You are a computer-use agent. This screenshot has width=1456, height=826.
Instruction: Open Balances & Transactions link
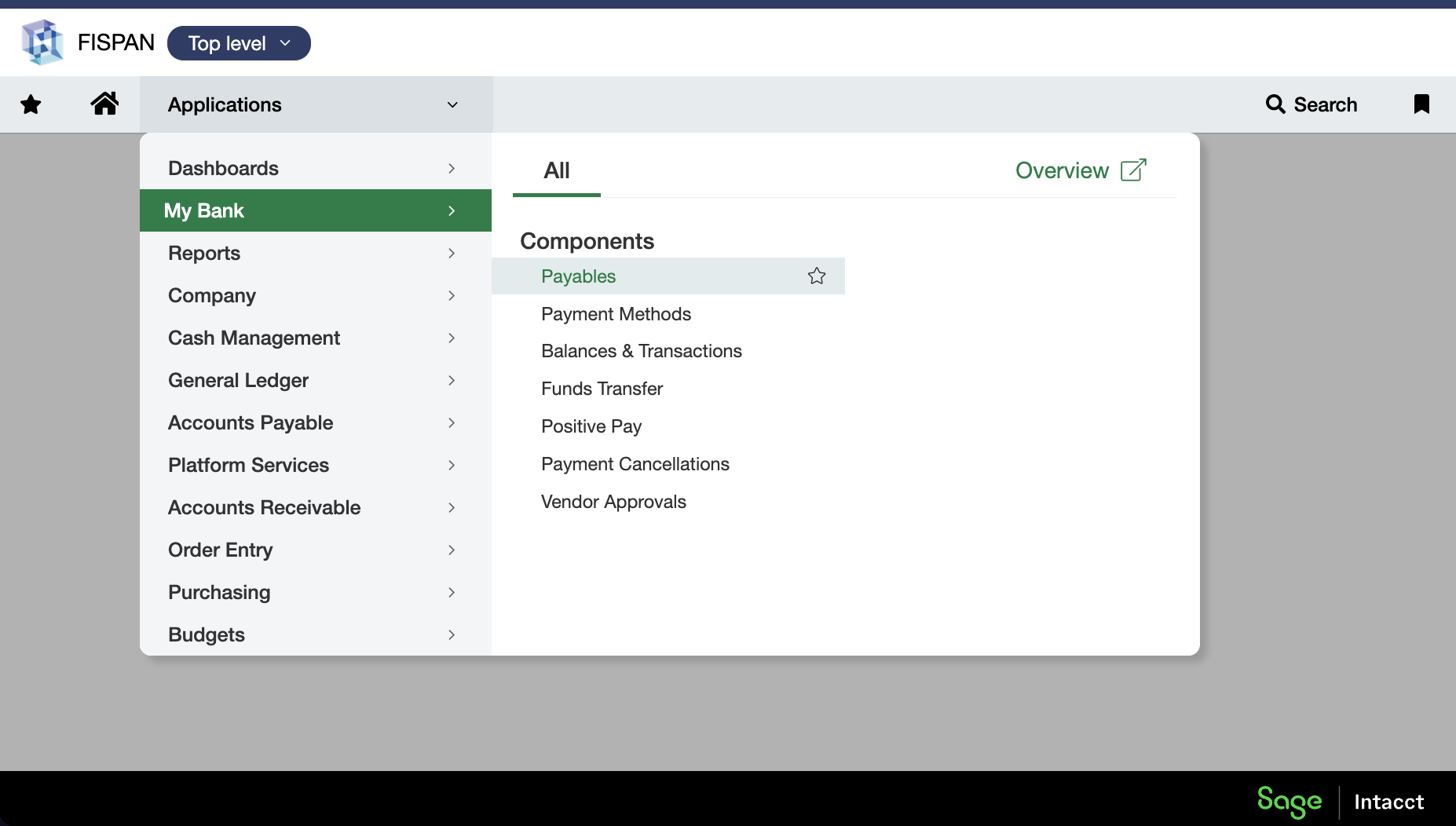click(x=641, y=351)
